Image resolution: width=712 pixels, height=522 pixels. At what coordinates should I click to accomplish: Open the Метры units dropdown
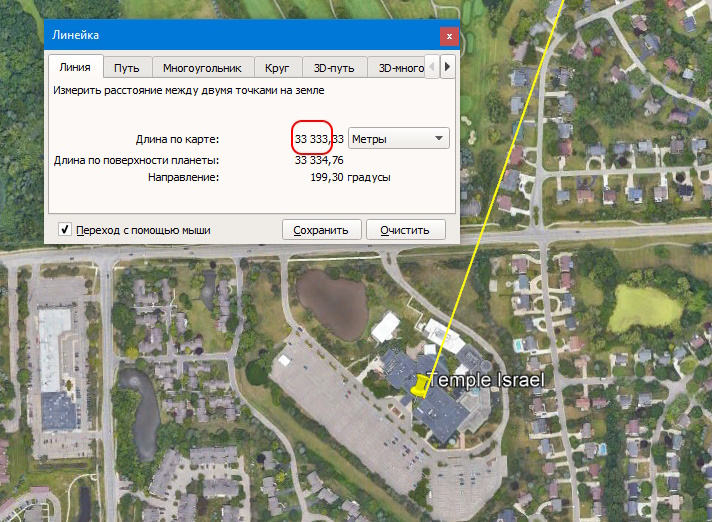coord(399,138)
